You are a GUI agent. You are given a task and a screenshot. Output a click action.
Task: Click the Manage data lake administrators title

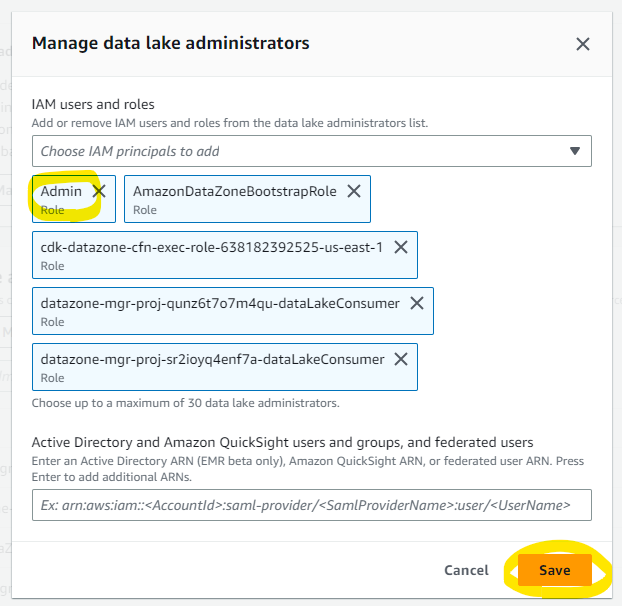171,43
